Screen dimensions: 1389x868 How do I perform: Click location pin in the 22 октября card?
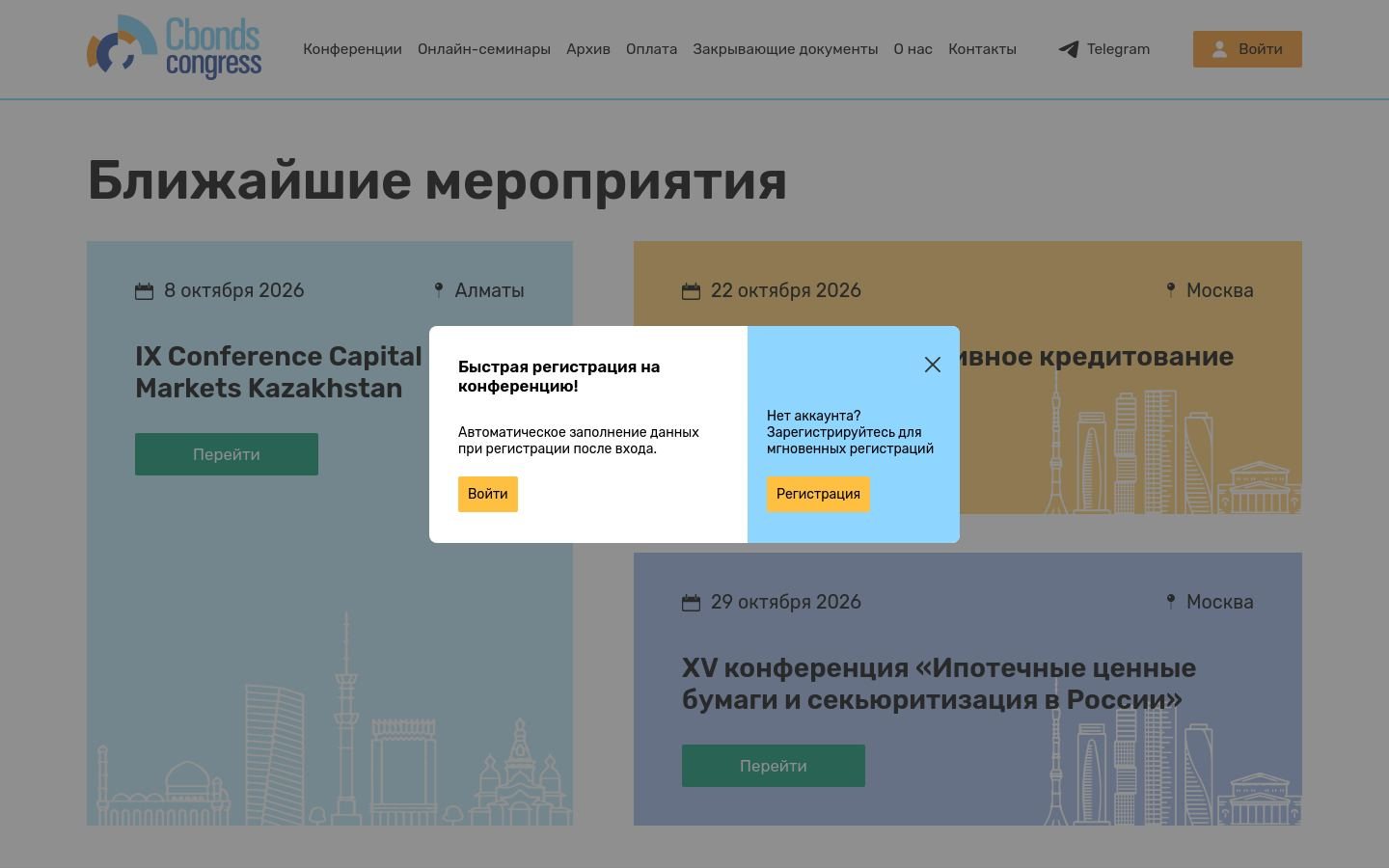(1171, 289)
